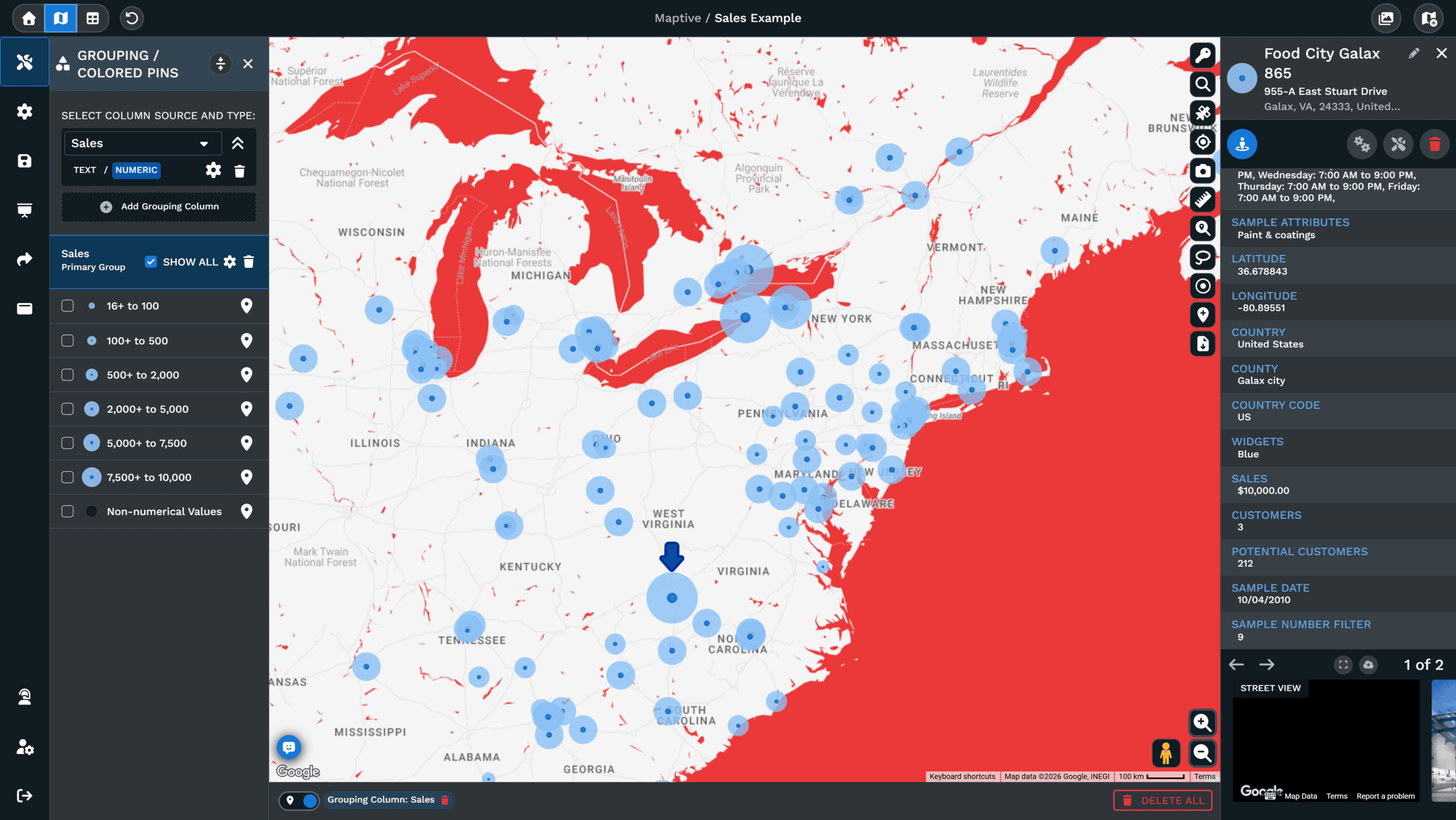
Task: Open the data table view icon
Action: pyautogui.click(x=92, y=18)
